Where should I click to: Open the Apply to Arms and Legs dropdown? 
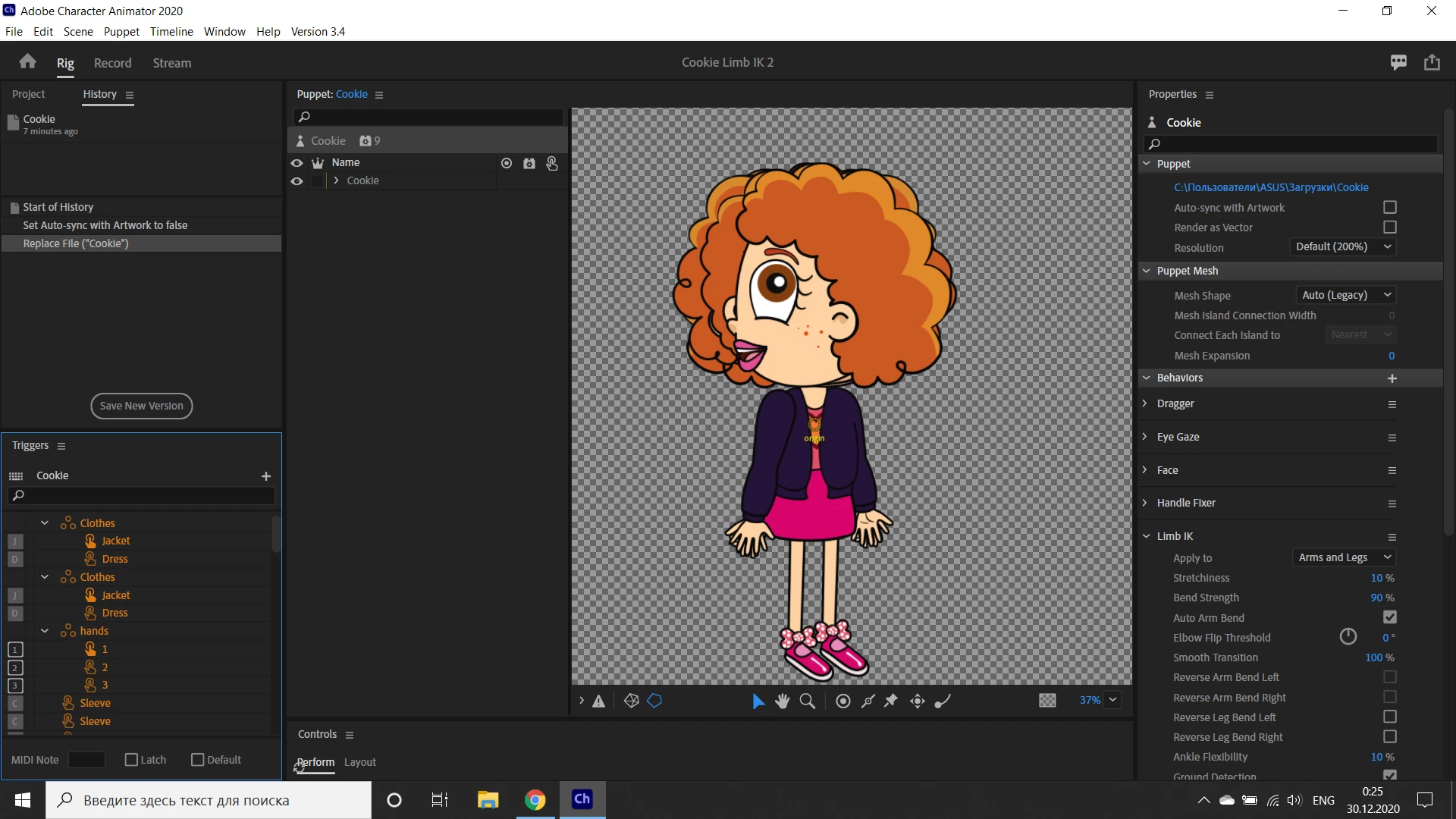pos(1344,557)
